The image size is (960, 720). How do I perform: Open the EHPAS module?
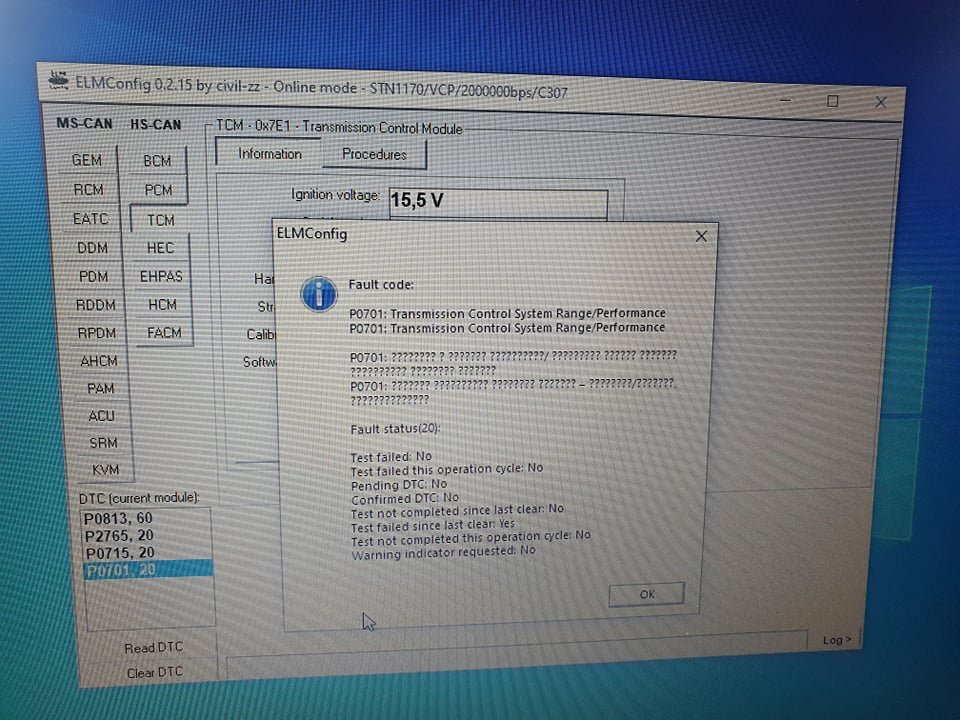[161, 275]
